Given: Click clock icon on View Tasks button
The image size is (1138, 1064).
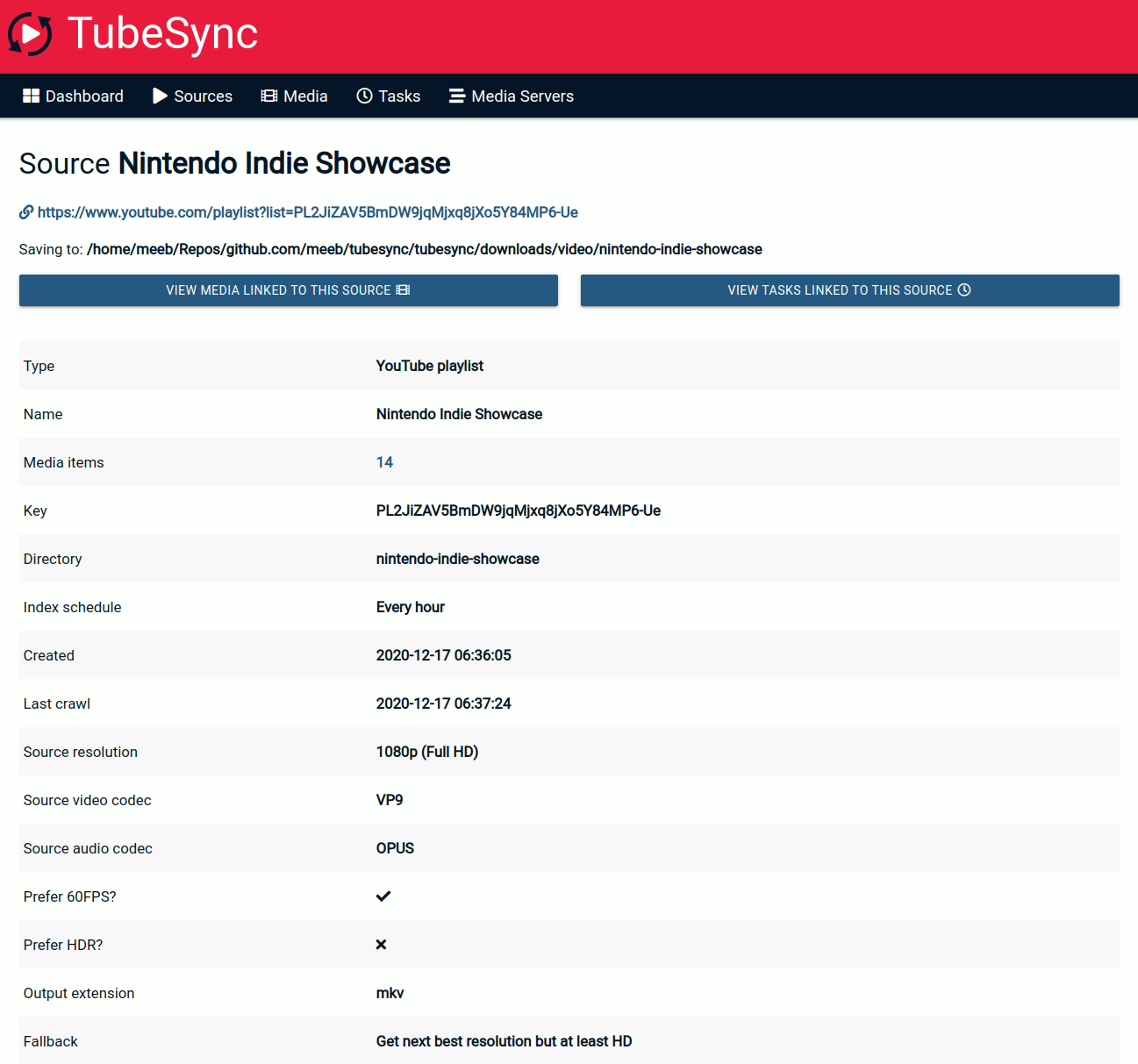Looking at the screenshot, I should [964, 290].
